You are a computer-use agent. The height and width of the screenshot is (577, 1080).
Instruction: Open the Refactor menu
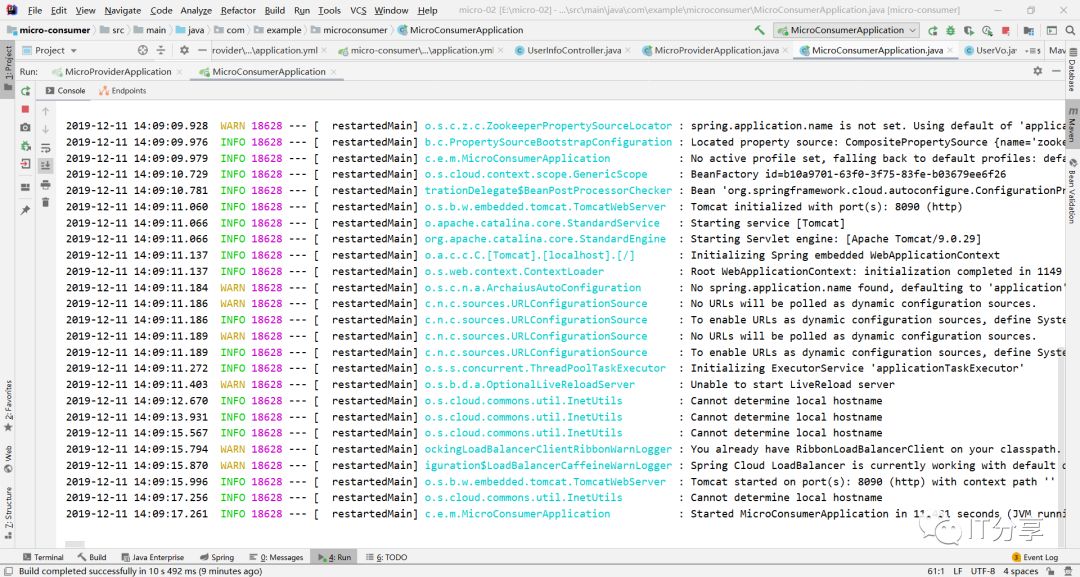(x=238, y=10)
